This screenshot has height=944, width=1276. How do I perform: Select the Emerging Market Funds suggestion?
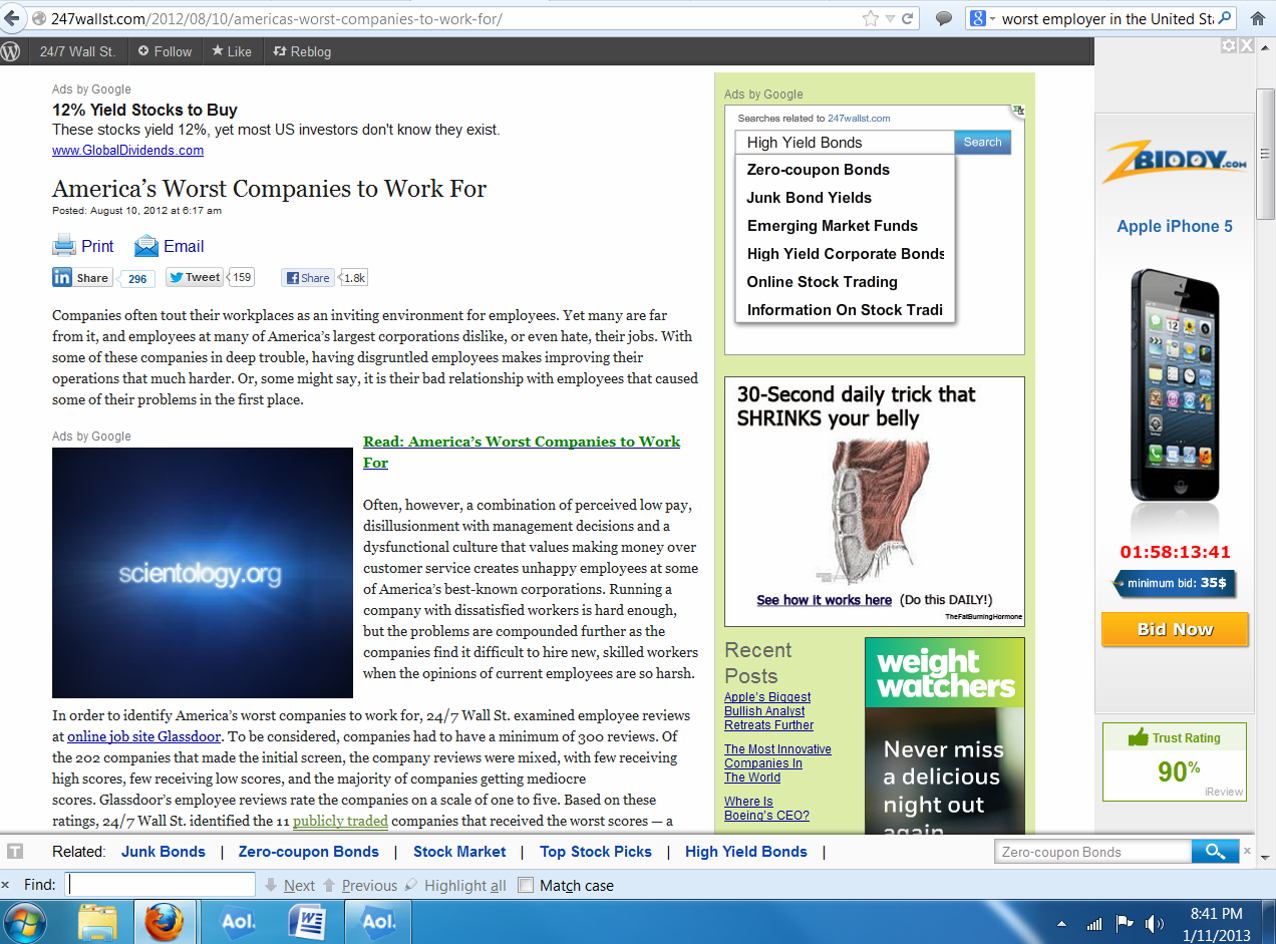832,226
